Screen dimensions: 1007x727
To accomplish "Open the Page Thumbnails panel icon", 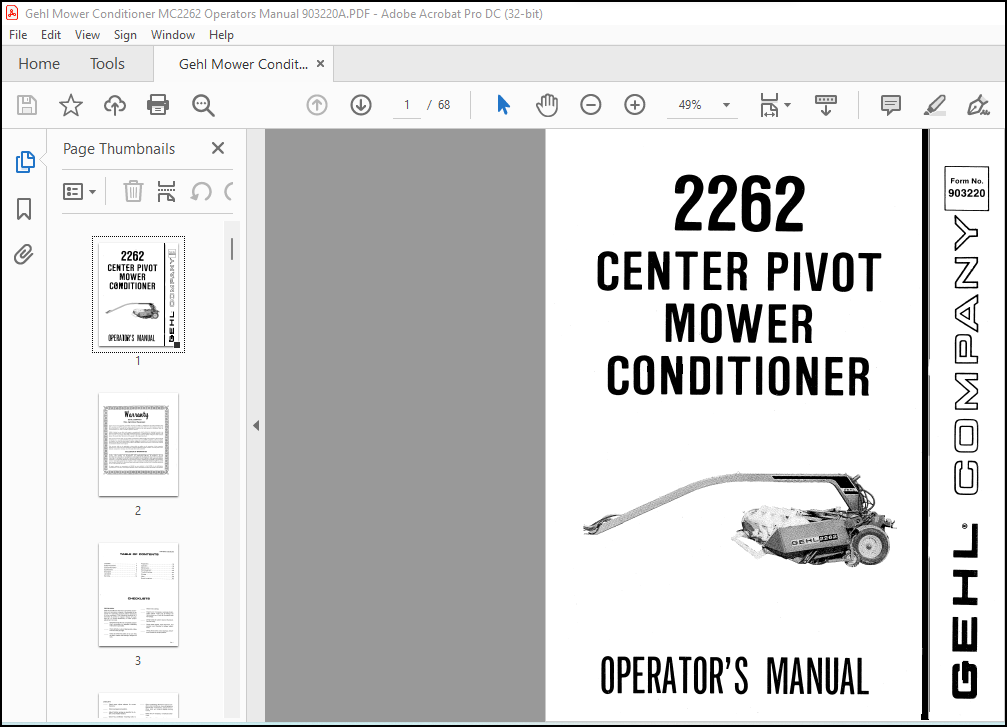I will pos(24,162).
